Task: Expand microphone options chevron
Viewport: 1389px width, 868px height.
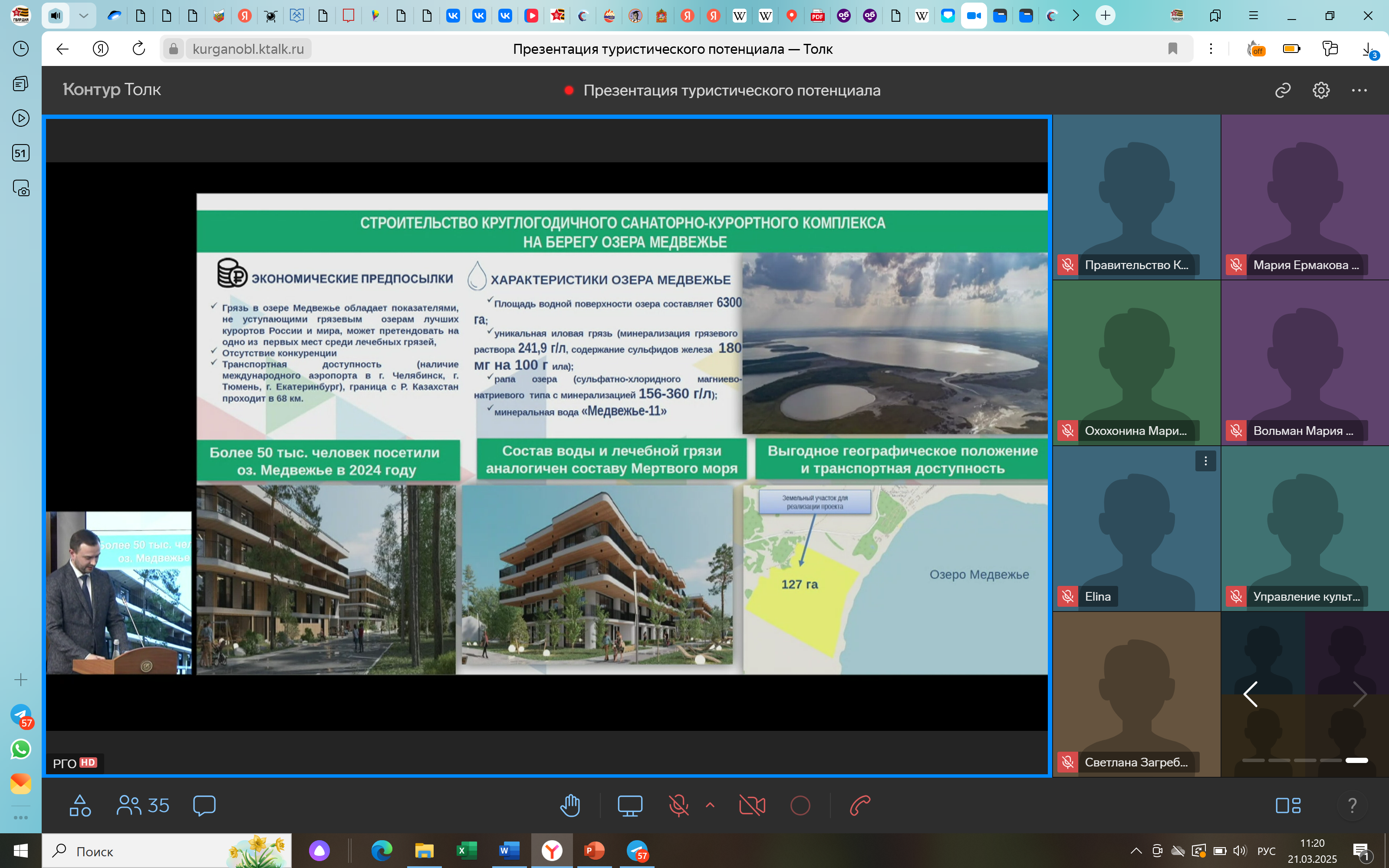Action: [710, 805]
